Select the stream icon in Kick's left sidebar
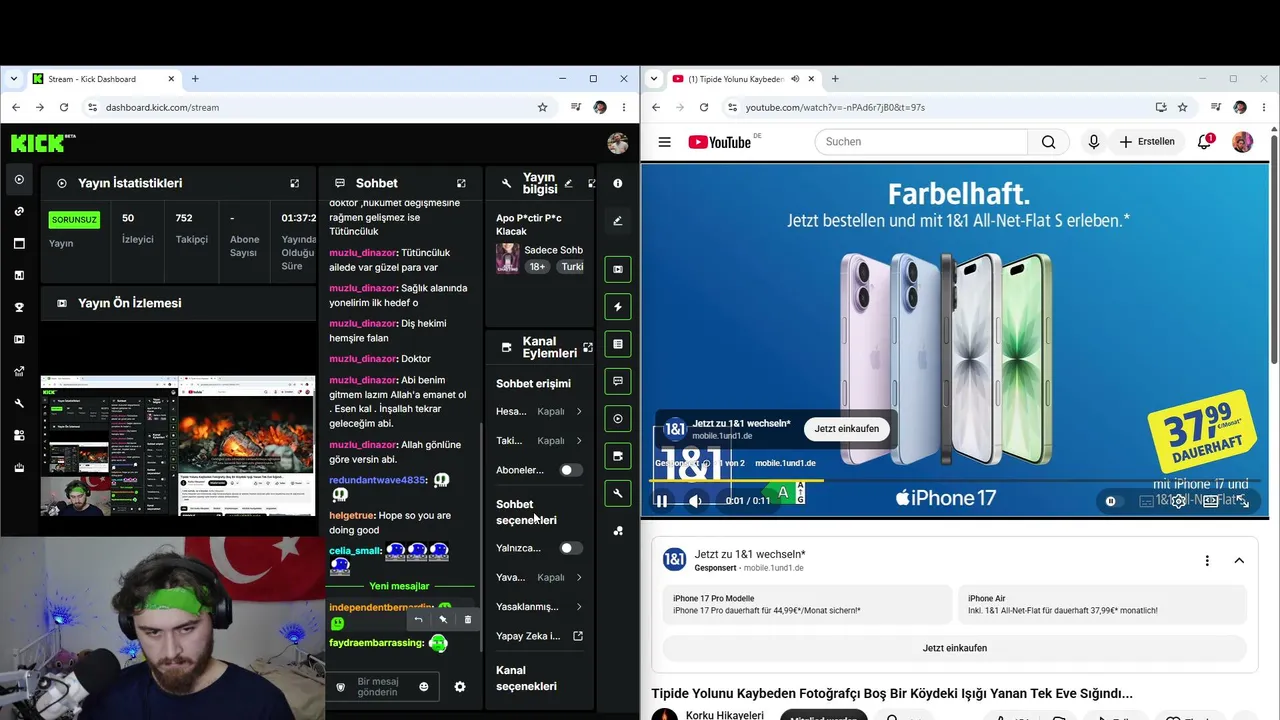The height and width of the screenshot is (720, 1280). click(19, 179)
